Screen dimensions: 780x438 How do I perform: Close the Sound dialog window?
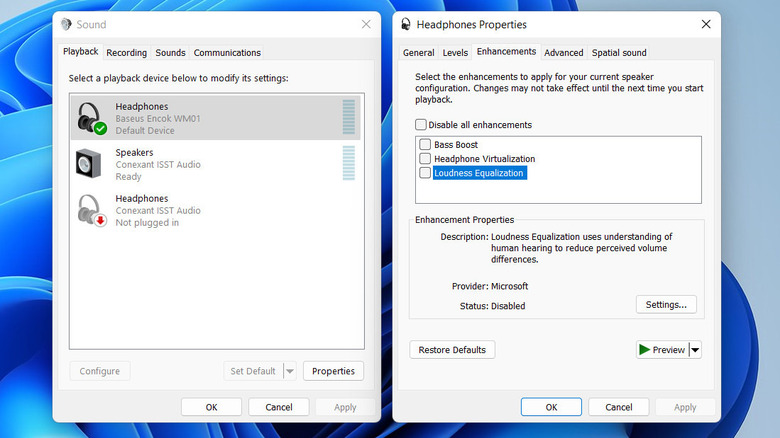click(365, 24)
